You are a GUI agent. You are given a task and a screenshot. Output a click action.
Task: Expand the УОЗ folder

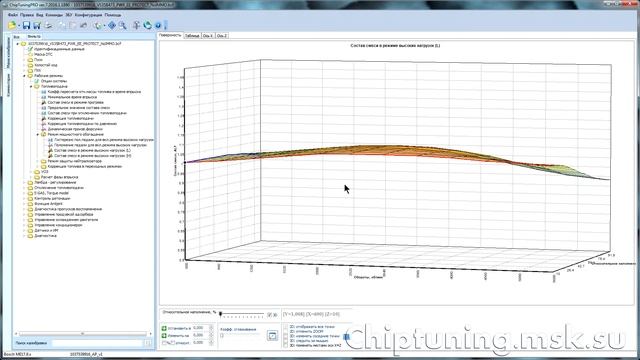(x=31, y=172)
